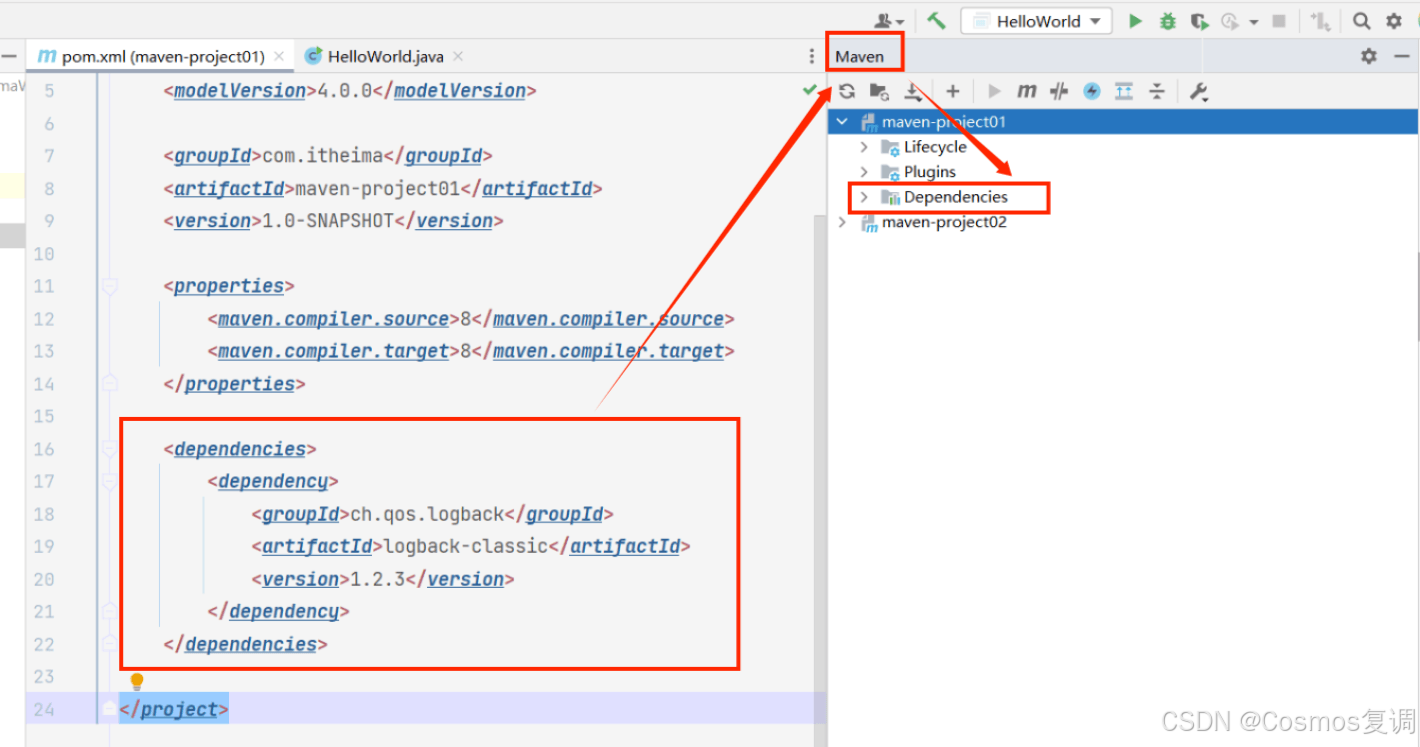Toggle Maven Offline Mode
Viewport: 1420px width, 747px height.
1059,91
